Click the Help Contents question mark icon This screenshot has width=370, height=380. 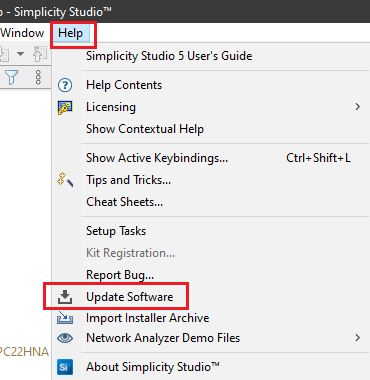click(x=65, y=85)
